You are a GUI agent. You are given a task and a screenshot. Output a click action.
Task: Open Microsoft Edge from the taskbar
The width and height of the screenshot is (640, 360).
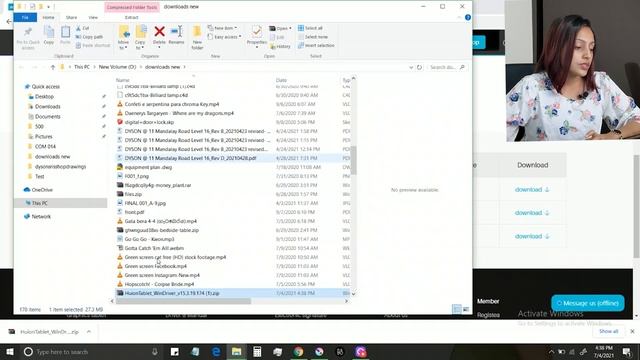pyautogui.click(x=216, y=351)
